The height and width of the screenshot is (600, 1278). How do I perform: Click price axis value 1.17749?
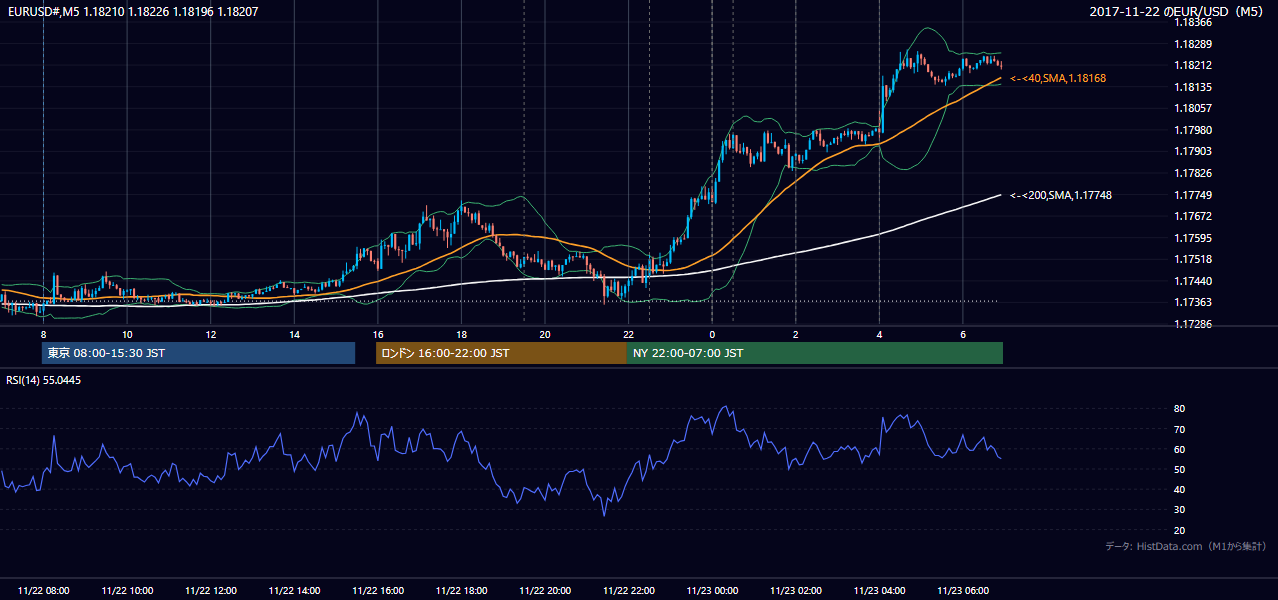coord(1193,195)
